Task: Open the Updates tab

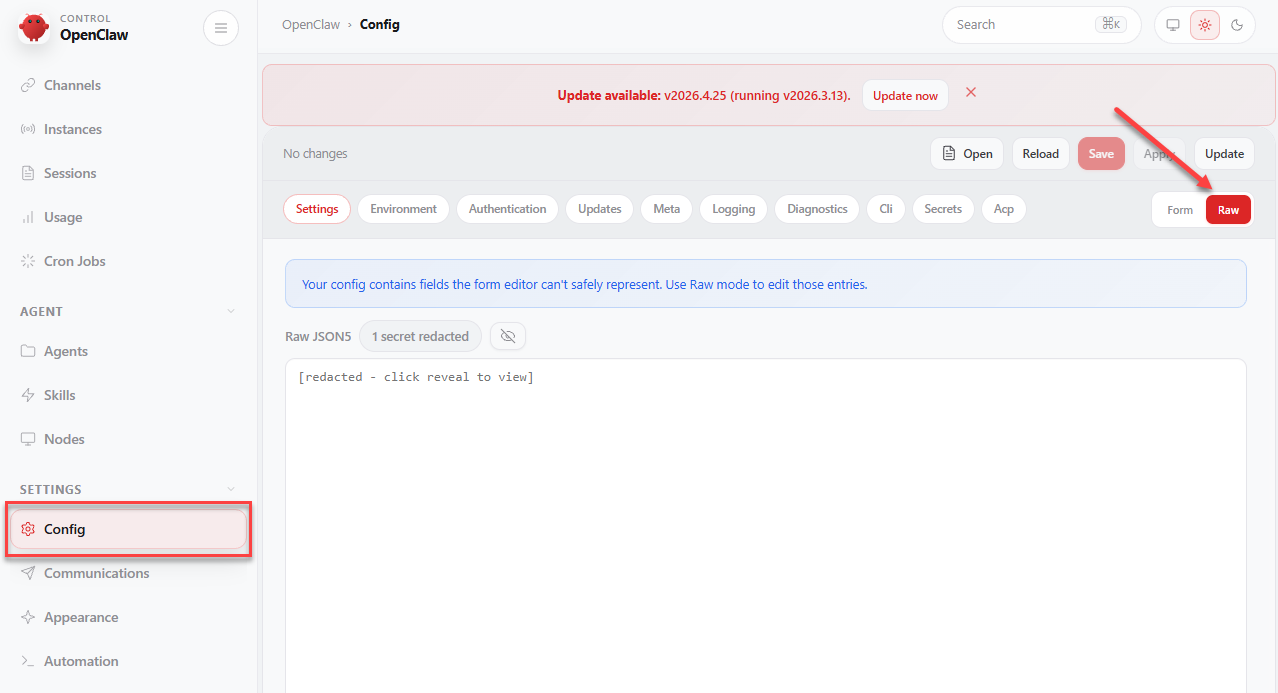Action: click(x=600, y=209)
